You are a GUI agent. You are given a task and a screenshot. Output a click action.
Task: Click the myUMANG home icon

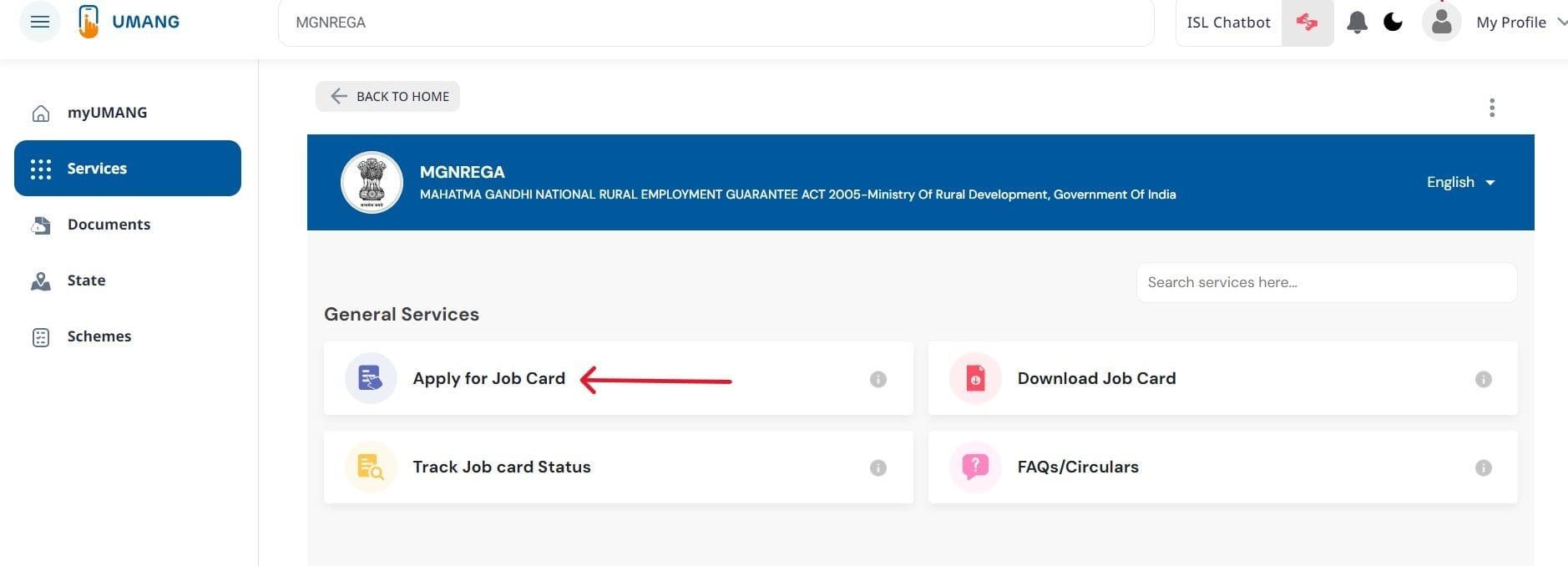coord(40,114)
